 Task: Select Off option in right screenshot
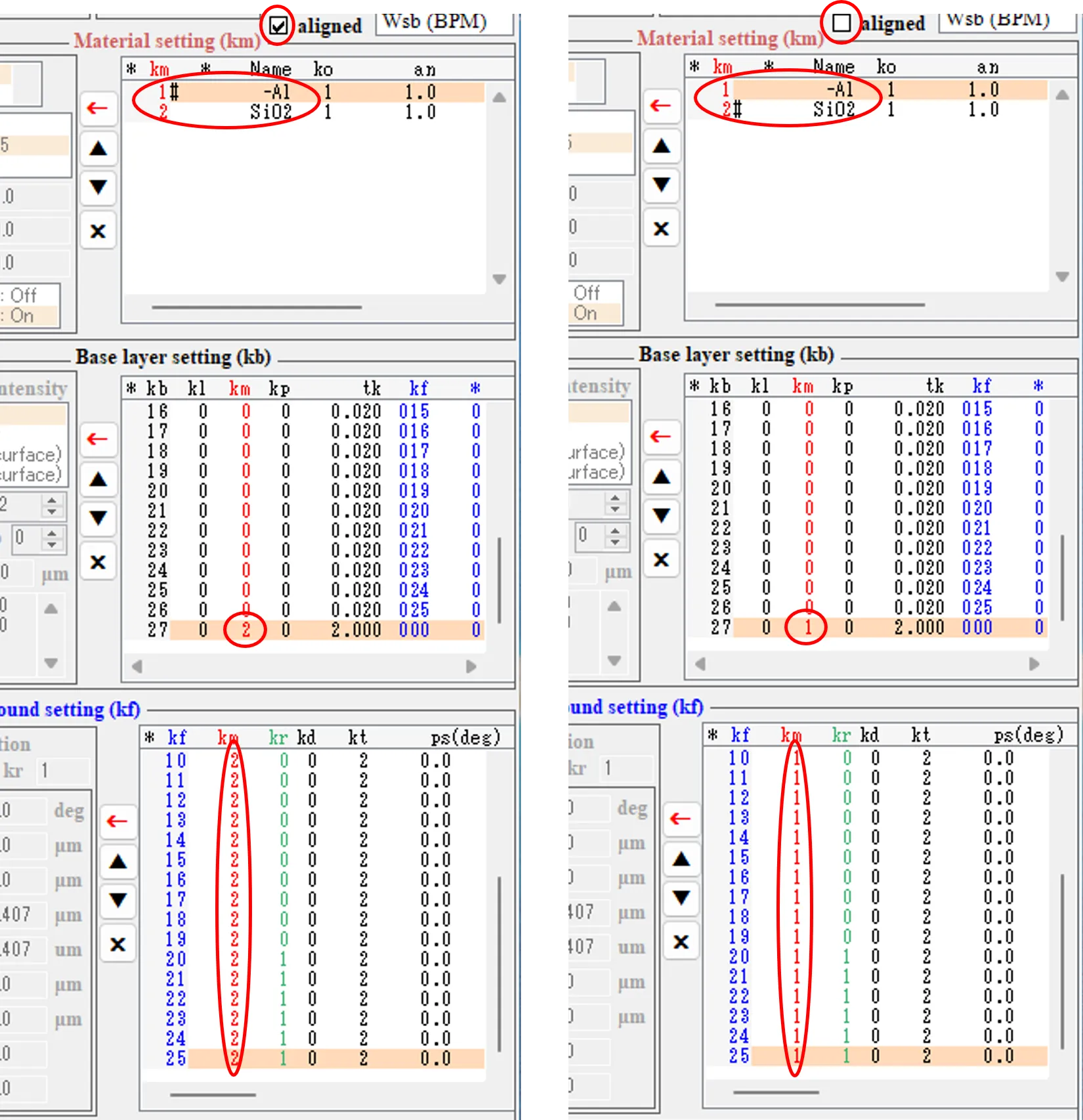[593, 293]
